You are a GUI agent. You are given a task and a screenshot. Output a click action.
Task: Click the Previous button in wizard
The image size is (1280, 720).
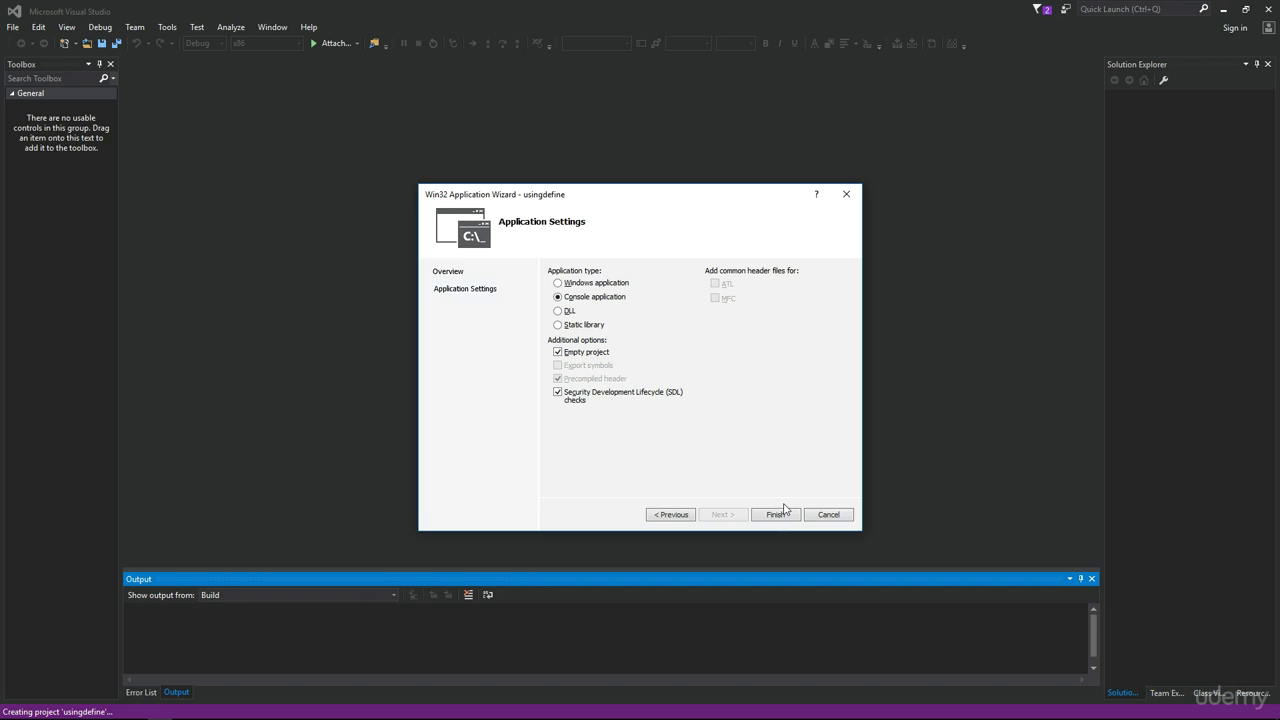[671, 515]
